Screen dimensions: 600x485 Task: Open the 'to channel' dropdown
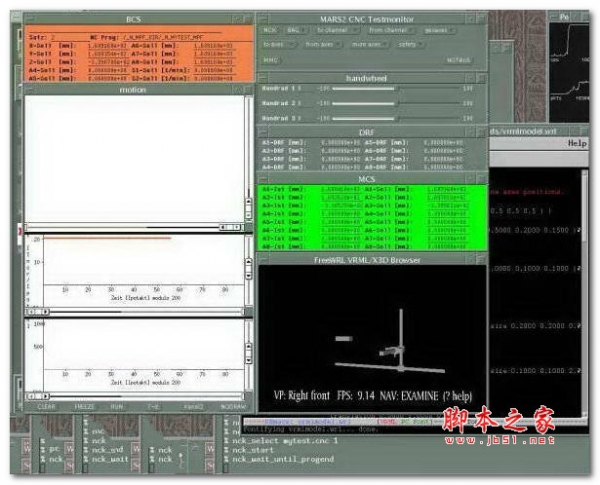pyautogui.click(x=337, y=30)
